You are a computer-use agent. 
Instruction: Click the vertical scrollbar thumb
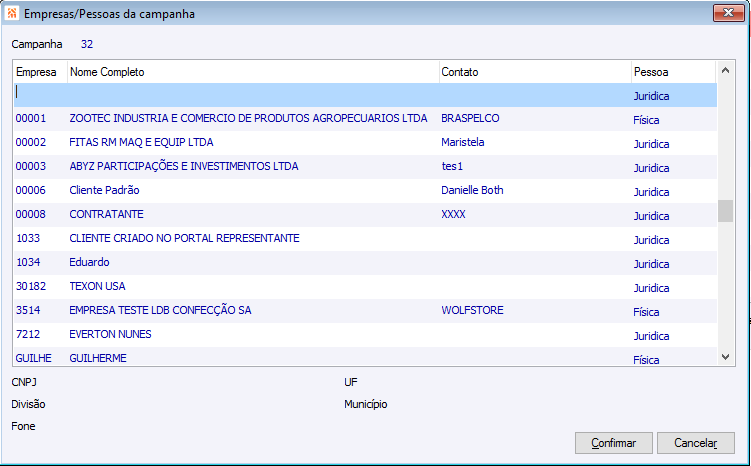point(725,211)
